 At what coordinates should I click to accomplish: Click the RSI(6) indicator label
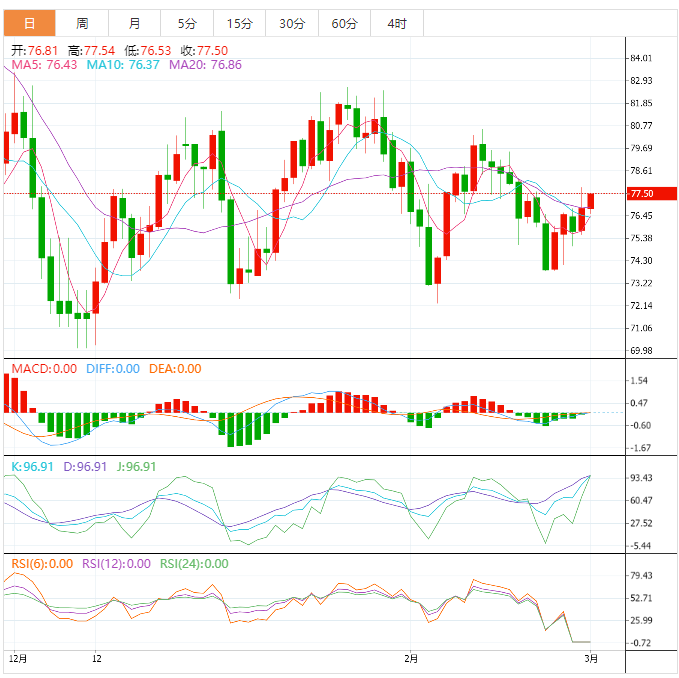[42, 564]
